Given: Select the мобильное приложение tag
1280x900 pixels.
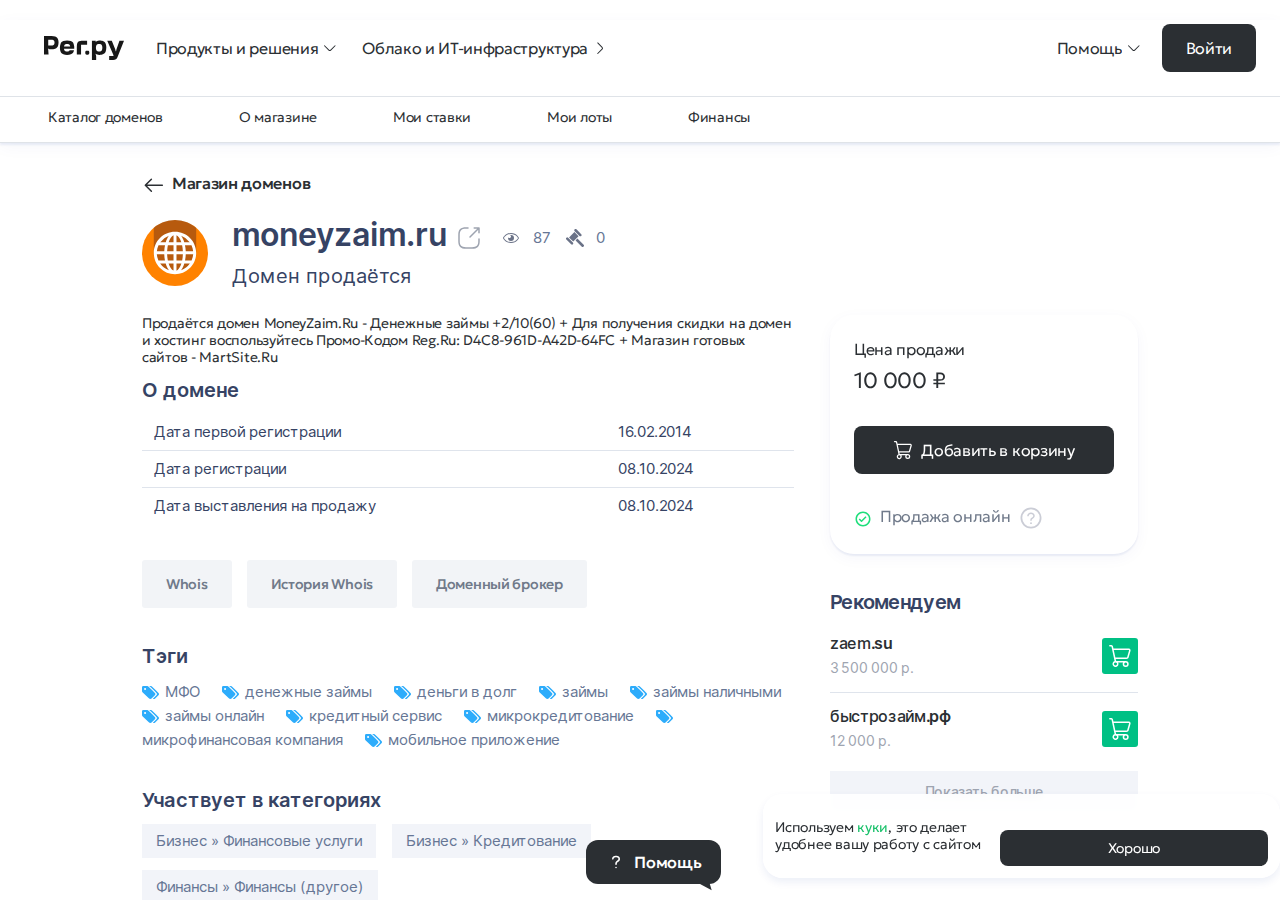Looking at the screenshot, I should [x=474, y=740].
